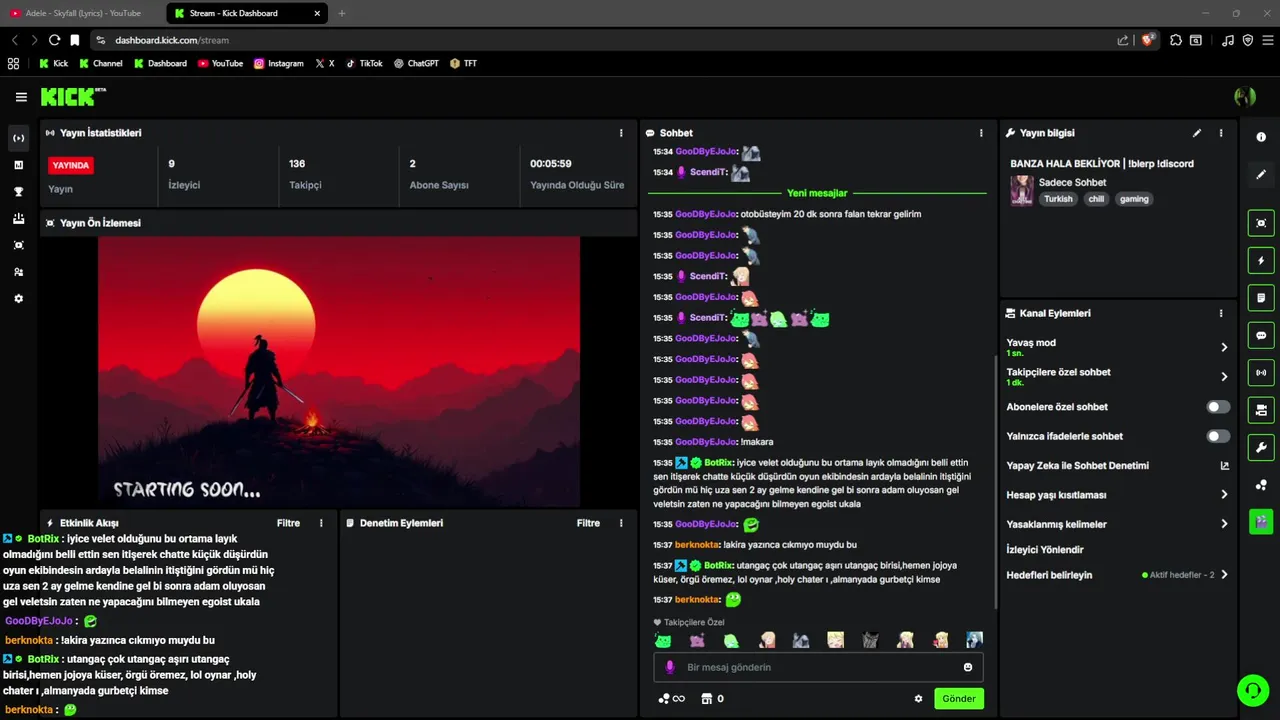Click the info icon in right rail

pos(1261,137)
